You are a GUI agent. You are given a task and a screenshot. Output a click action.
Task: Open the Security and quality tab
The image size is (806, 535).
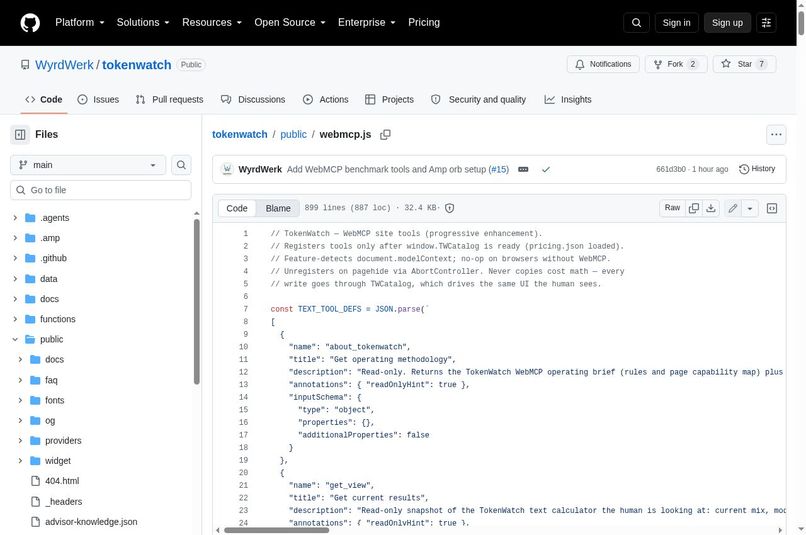479,100
